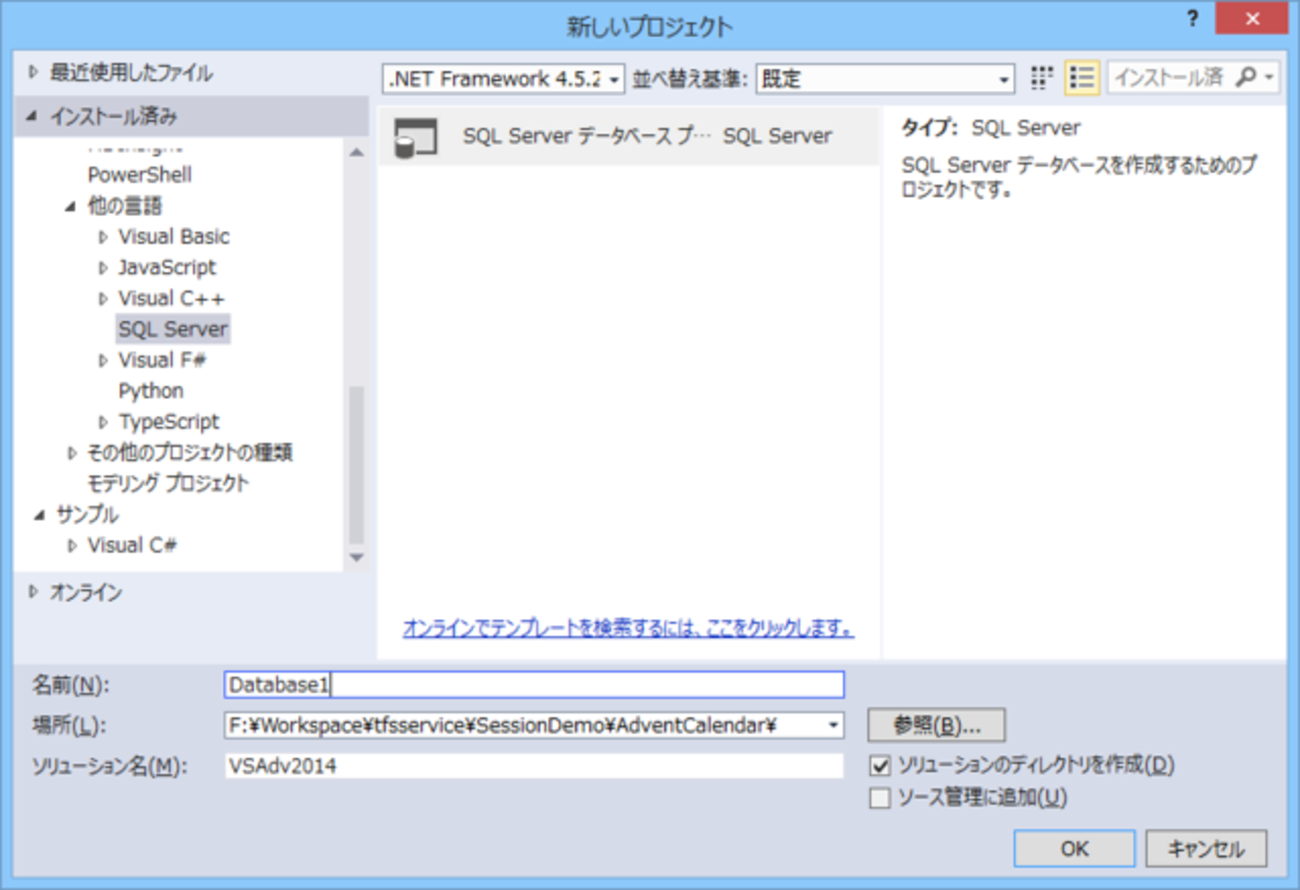Click the OK button
The width and height of the screenshot is (1300, 890).
click(1074, 849)
